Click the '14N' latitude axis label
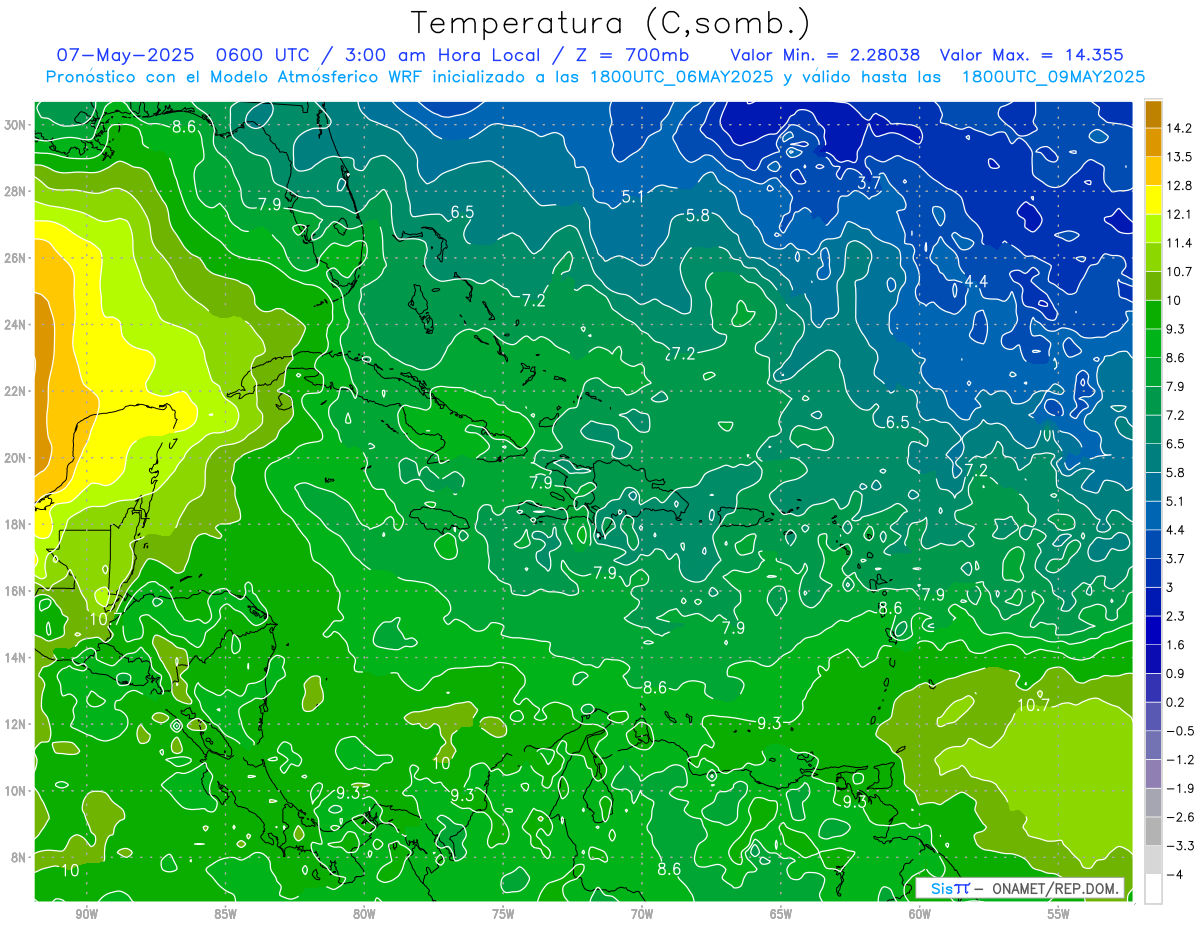This screenshot has width=1200, height=927. (x=16, y=657)
